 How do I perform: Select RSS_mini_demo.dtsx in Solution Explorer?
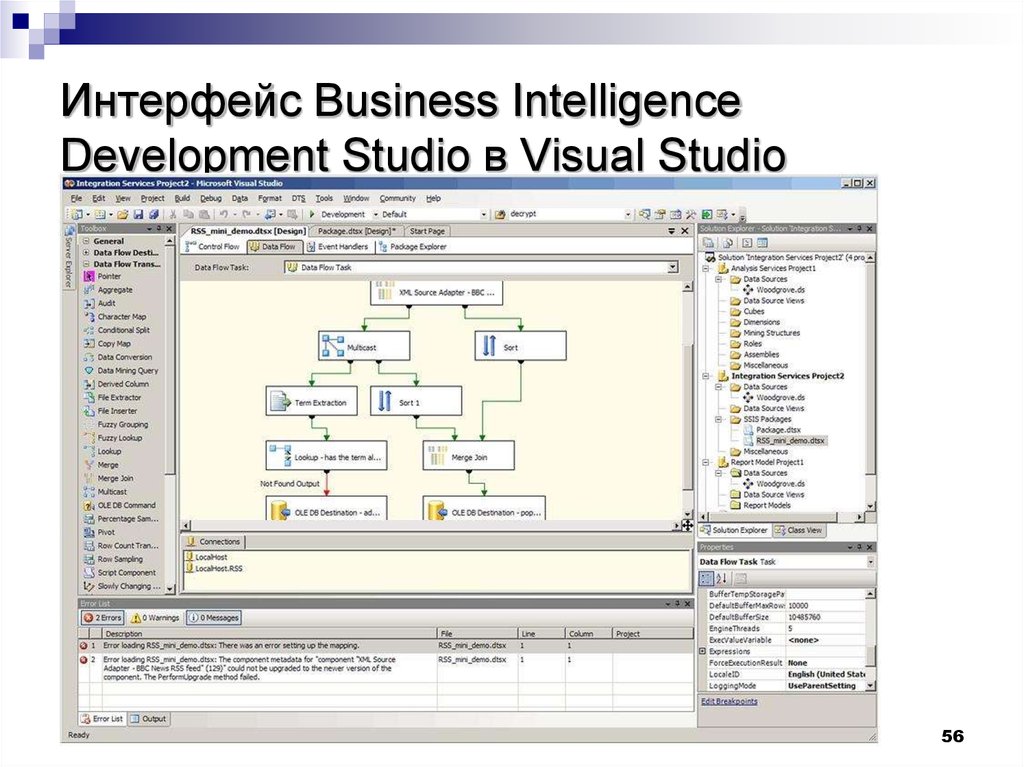point(791,440)
